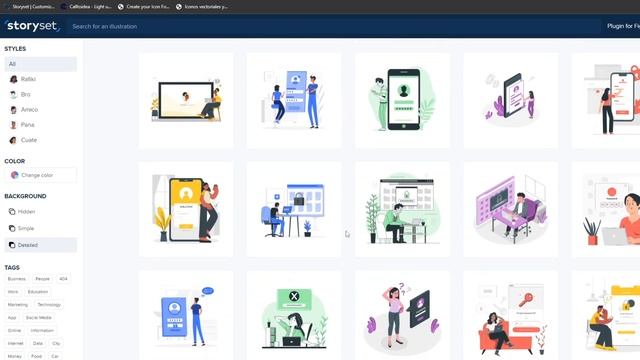
Task: Open the red key woman on couch illustration
Action: pyautogui.click(x=511, y=316)
